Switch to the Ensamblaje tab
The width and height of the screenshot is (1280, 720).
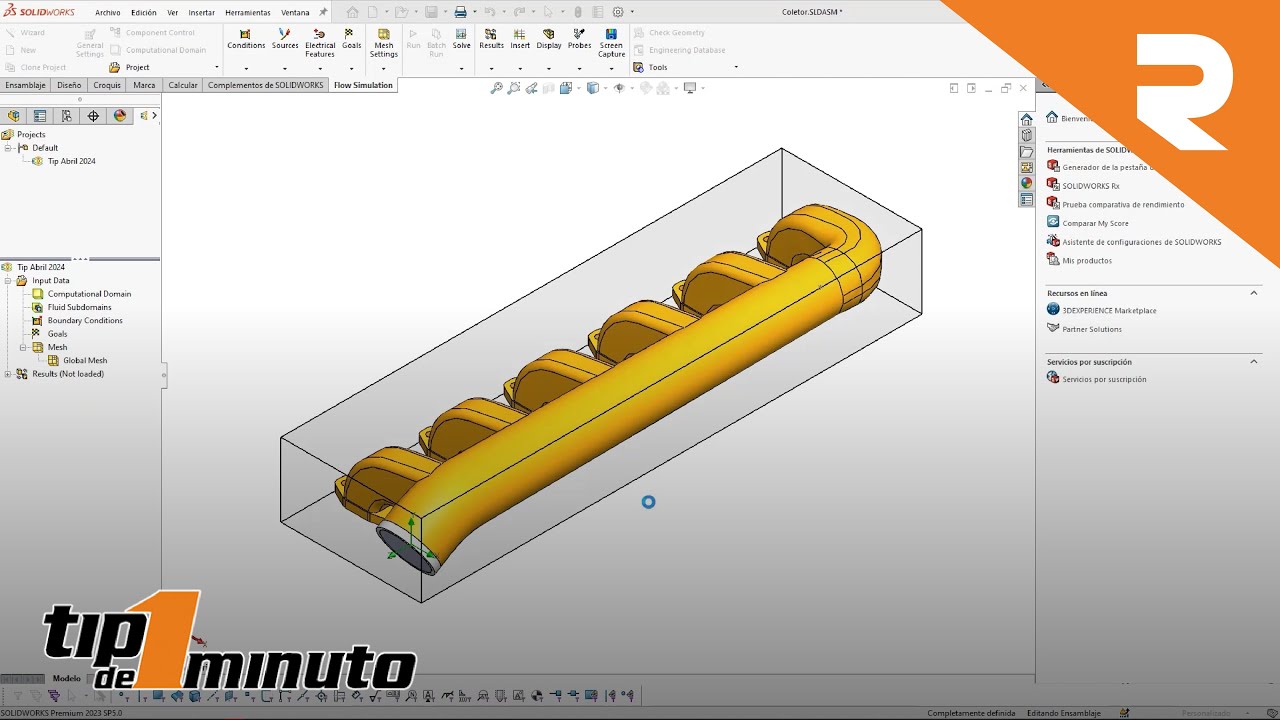(x=25, y=85)
